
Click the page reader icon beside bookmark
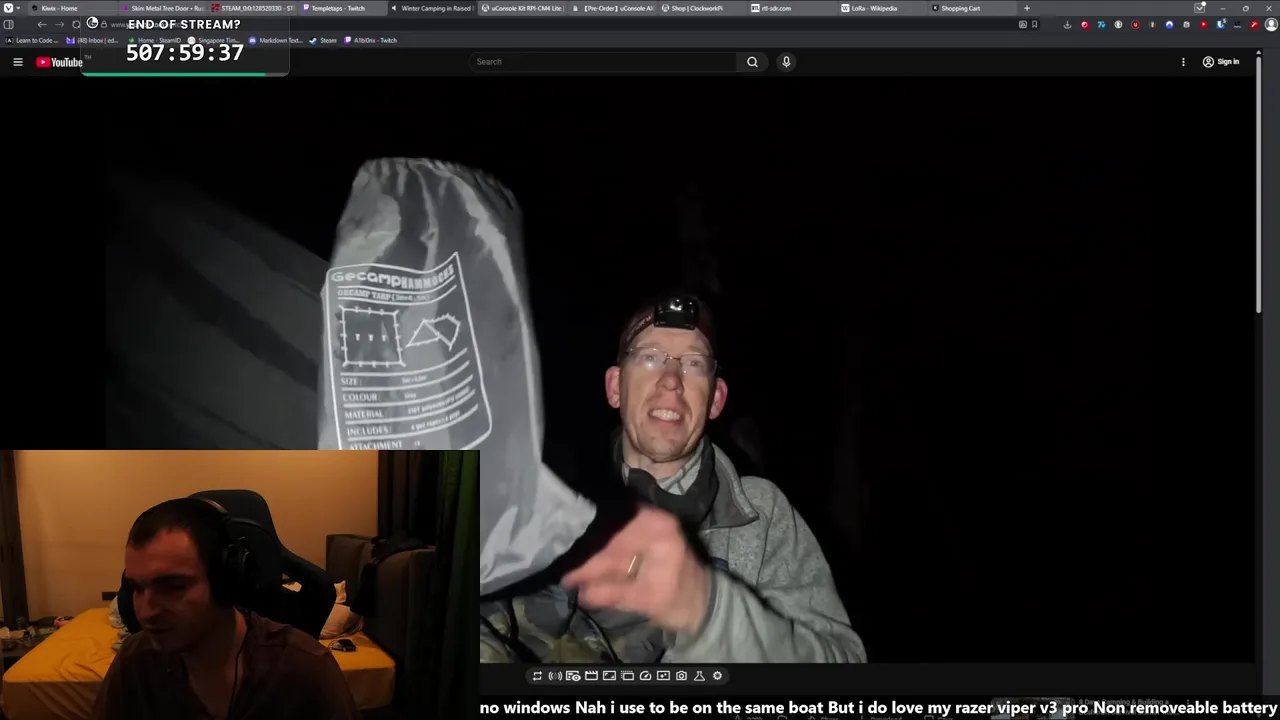coord(1023,24)
